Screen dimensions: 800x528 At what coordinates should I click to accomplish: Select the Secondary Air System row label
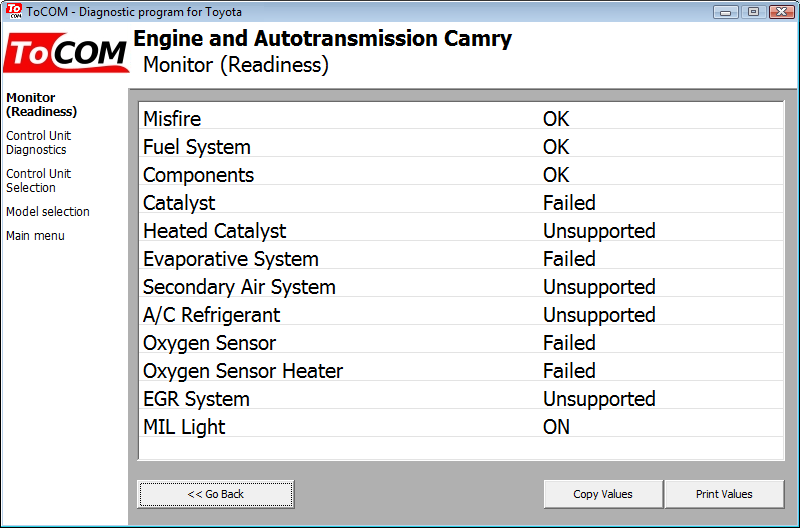[x=239, y=287]
